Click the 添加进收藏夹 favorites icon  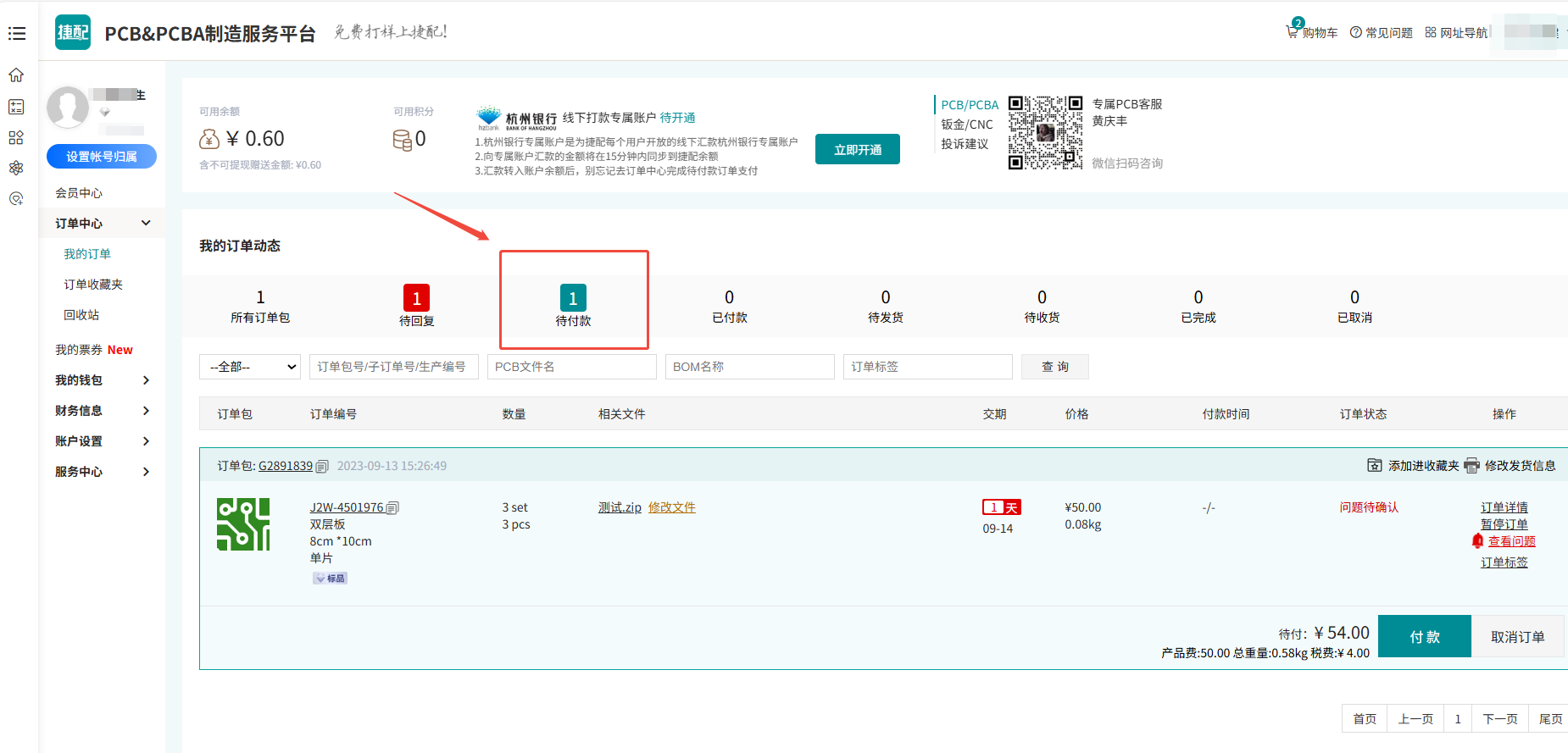pyautogui.click(x=1375, y=466)
